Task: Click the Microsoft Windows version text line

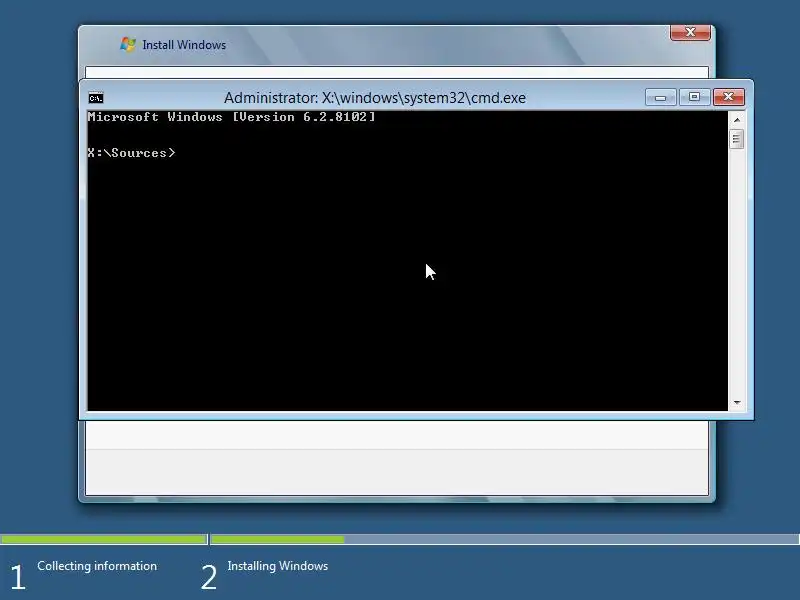Action: click(232, 117)
